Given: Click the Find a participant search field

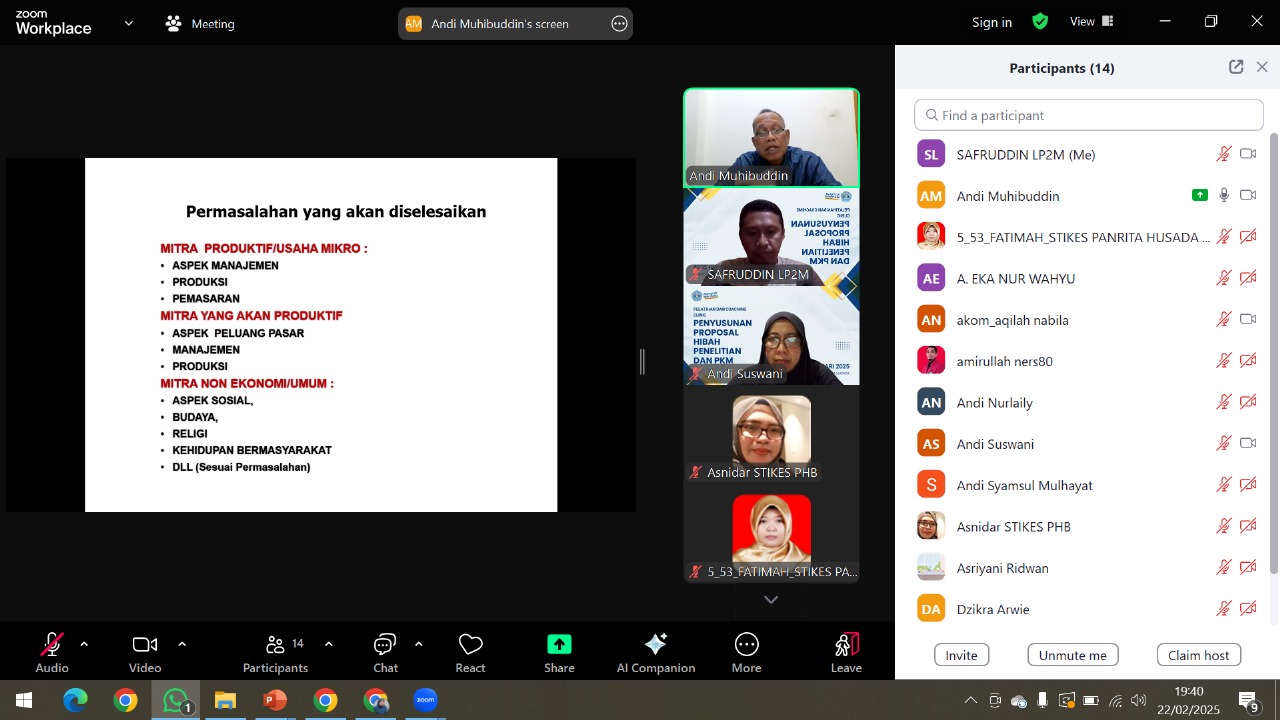Looking at the screenshot, I should click(x=1089, y=115).
